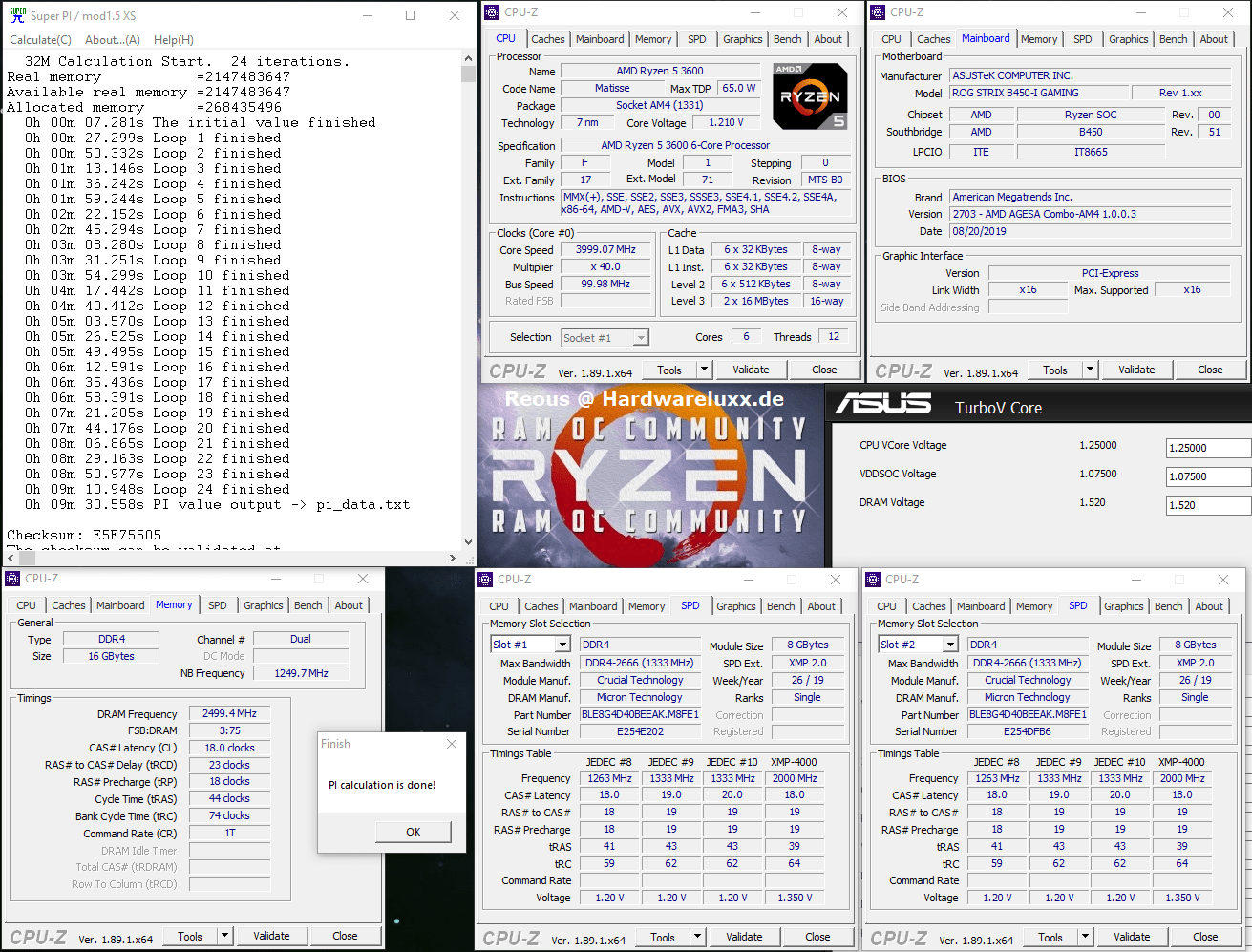1252x952 pixels.
Task: Click CPU VCore Voltage 1.25000 input field
Action: 1209,448
